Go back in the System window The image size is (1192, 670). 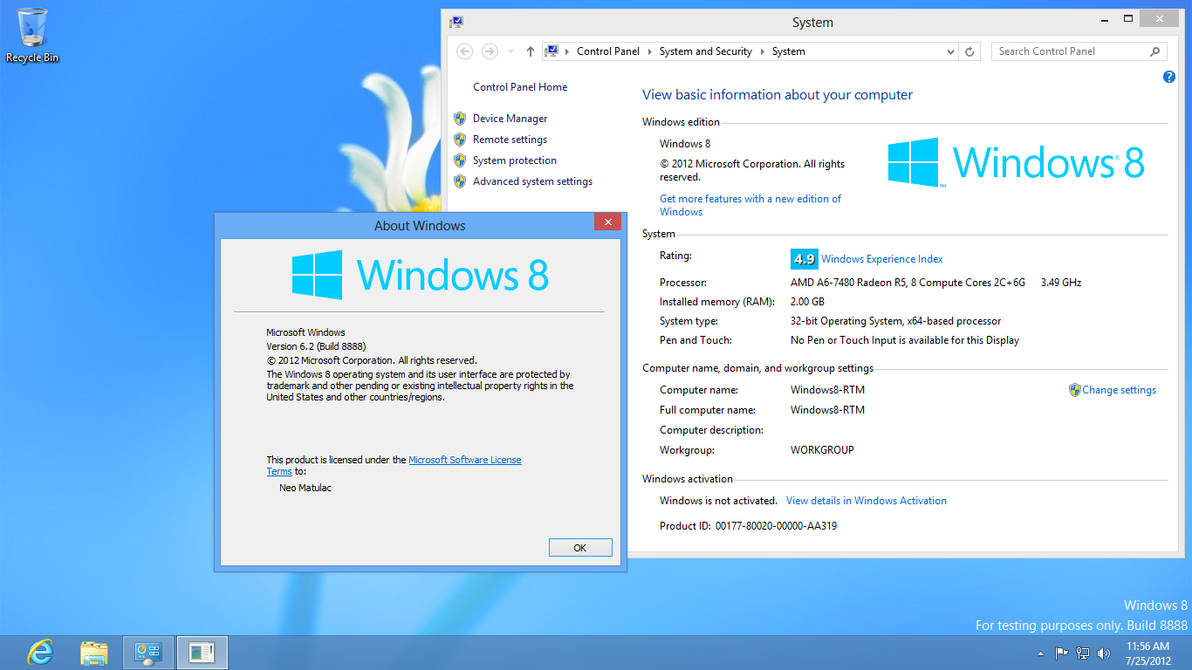(464, 52)
